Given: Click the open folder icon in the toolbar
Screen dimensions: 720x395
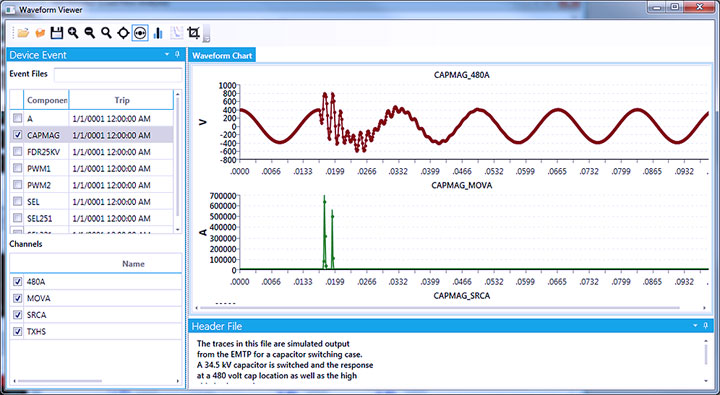Looking at the screenshot, I should 23,33.
